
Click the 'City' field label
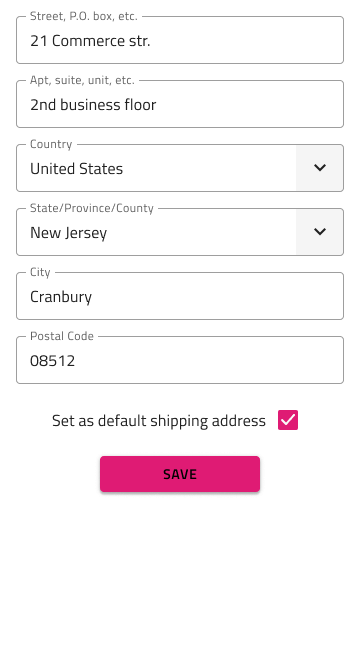40,272
